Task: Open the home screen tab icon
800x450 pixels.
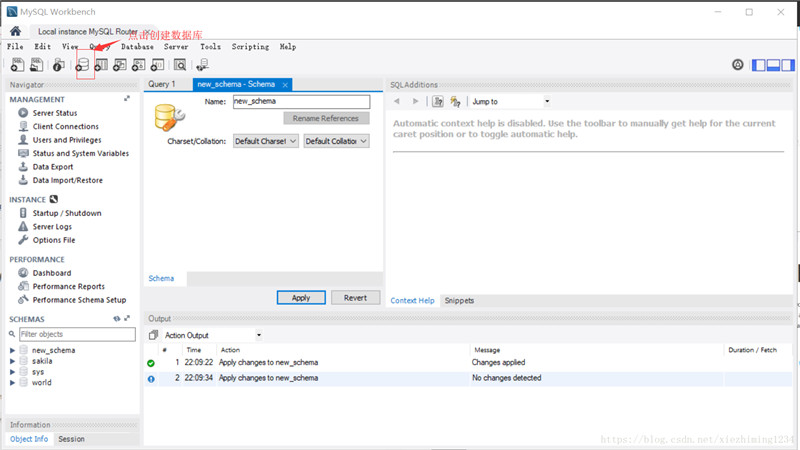Action: click(15, 31)
